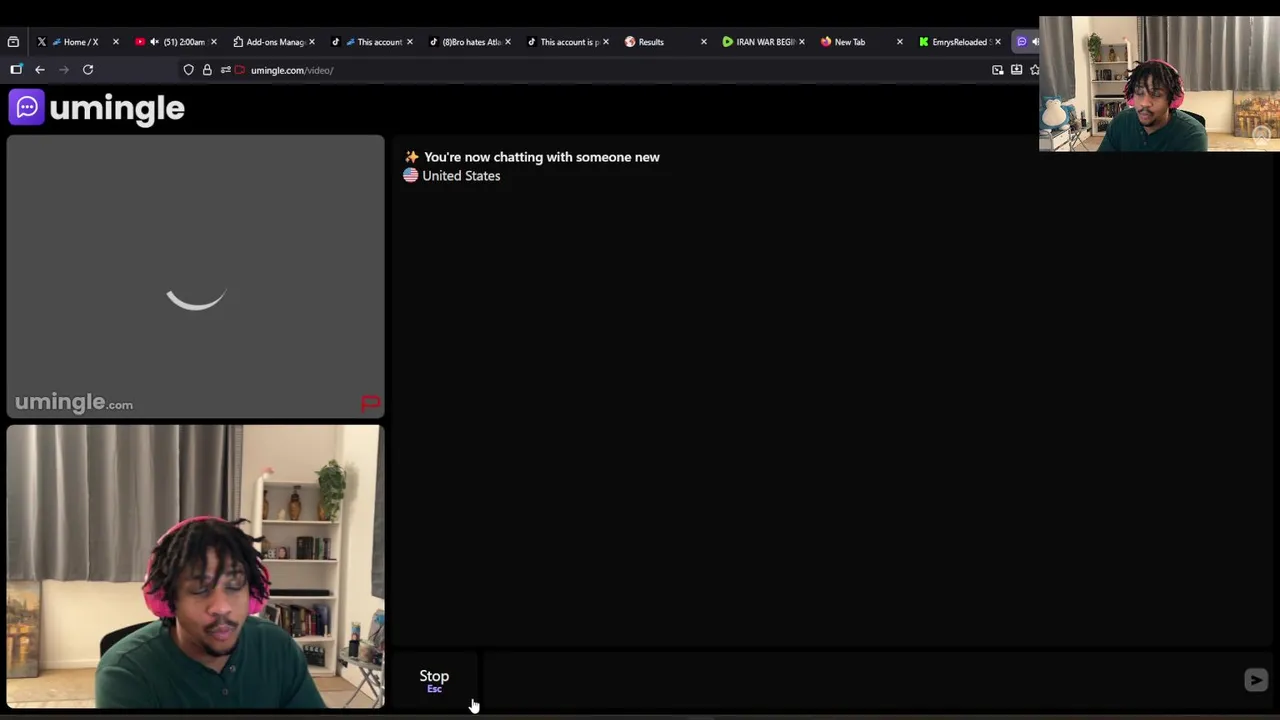The width and height of the screenshot is (1280, 720).
Task: Open the umingle logo home link
Action: (x=97, y=108)
